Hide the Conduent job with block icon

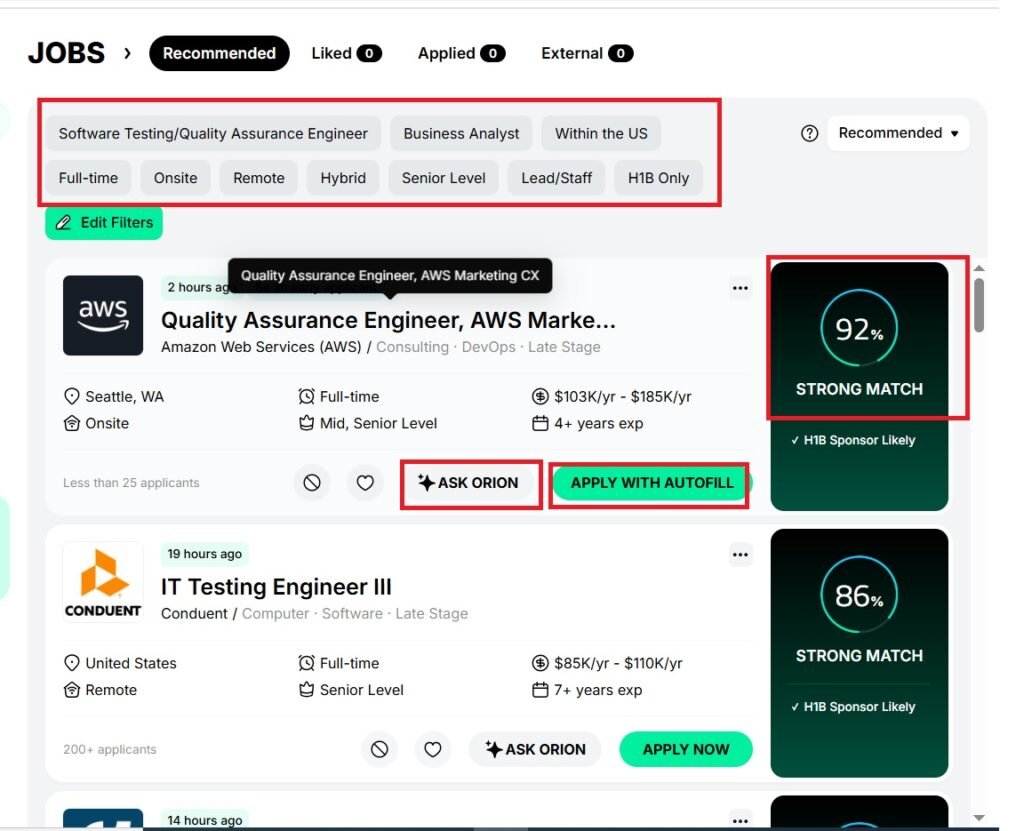[x=379, y=749]
